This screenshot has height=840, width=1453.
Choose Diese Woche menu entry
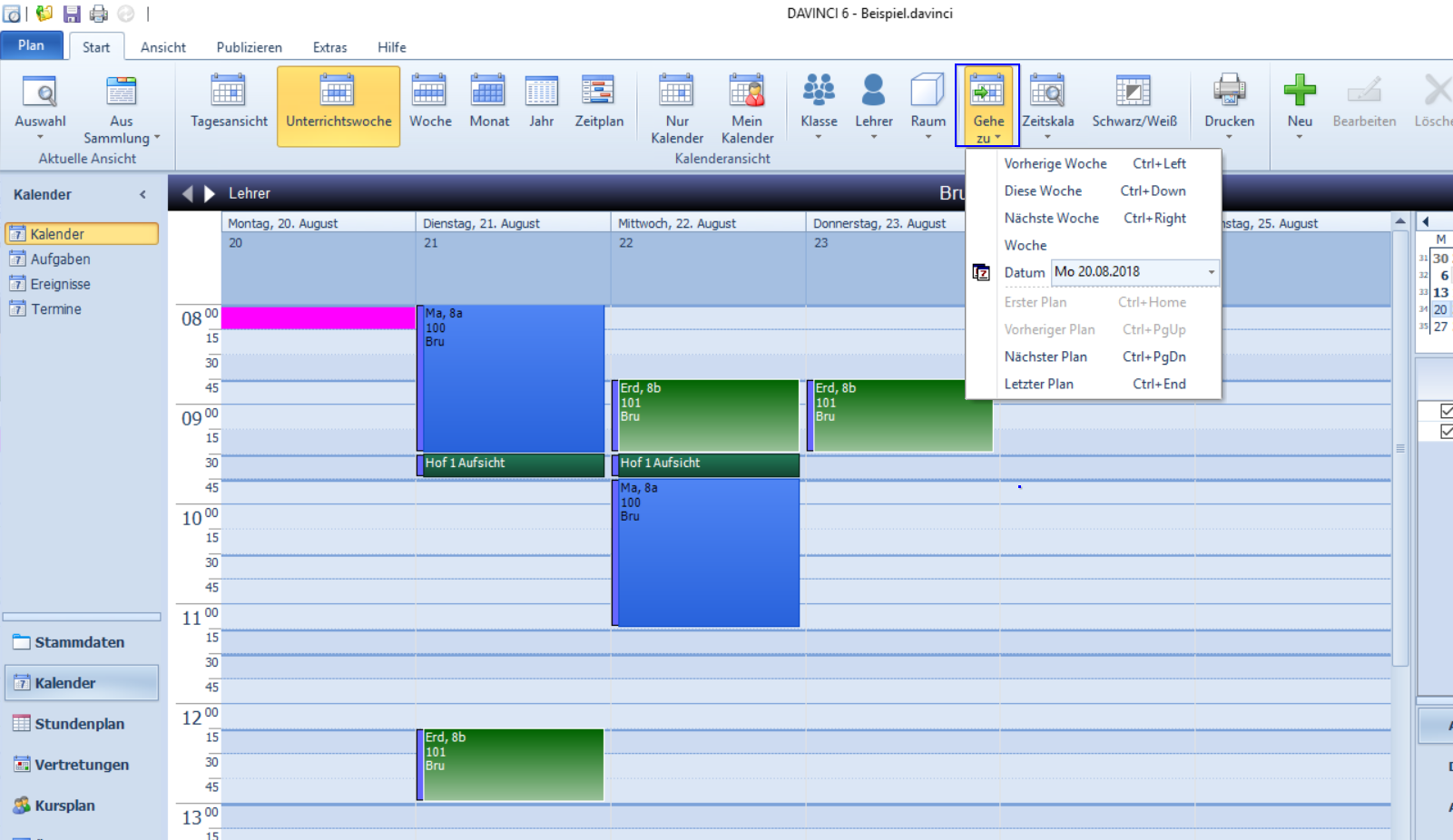[x=1094, y=190]
